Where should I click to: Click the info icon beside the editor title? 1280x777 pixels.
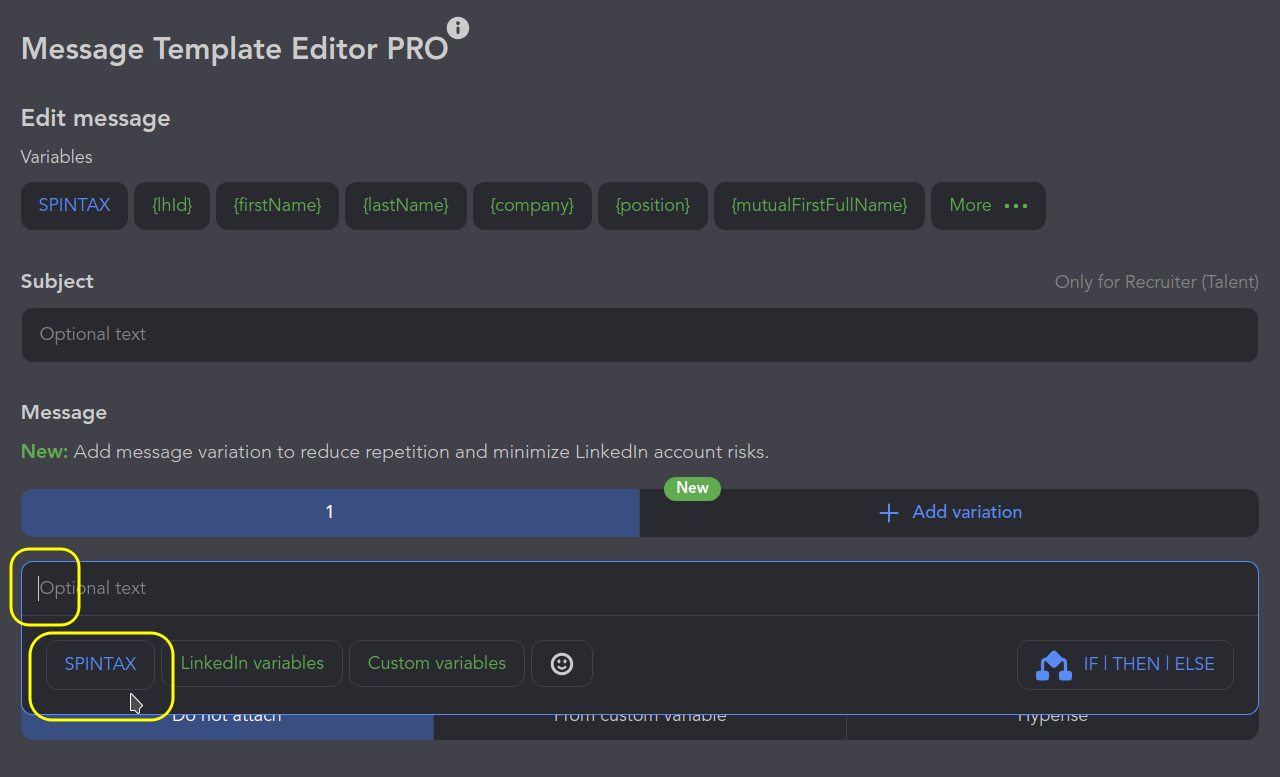pyautogui.click(x=458, y=28)
